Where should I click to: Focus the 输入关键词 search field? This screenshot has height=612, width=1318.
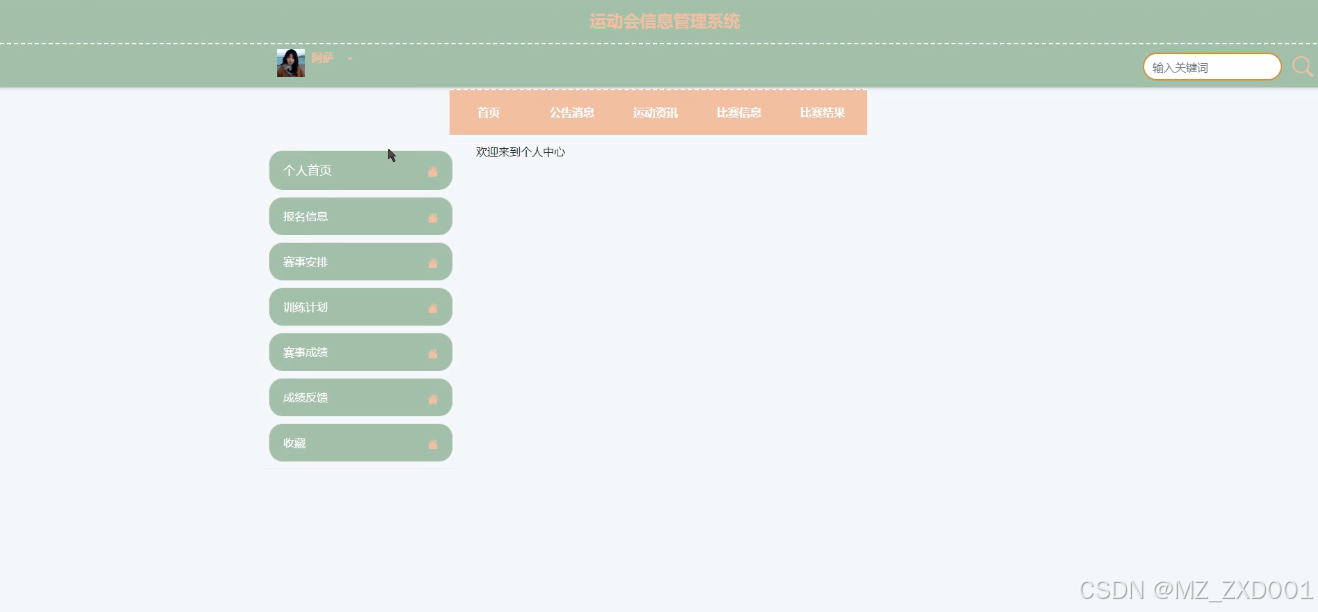point(1212,67)
